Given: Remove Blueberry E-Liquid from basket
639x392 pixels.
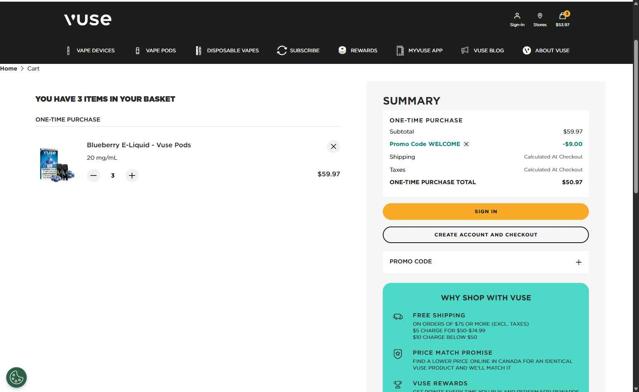Looking at the screenshot, I should click(x=333, y=146).
